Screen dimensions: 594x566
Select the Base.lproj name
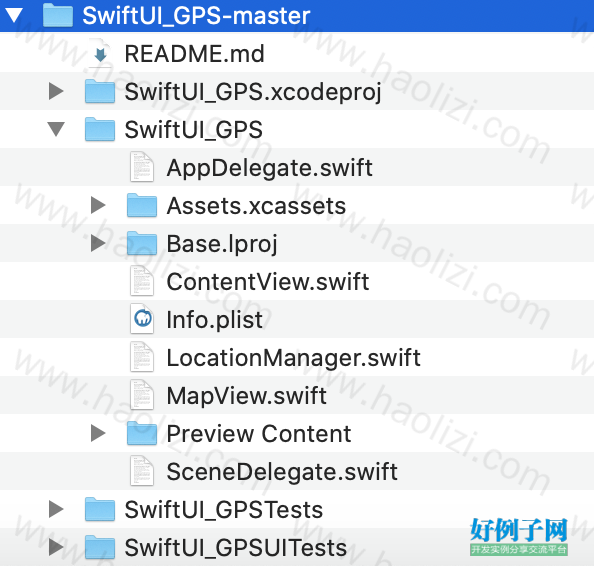click(x=222, y=244)
